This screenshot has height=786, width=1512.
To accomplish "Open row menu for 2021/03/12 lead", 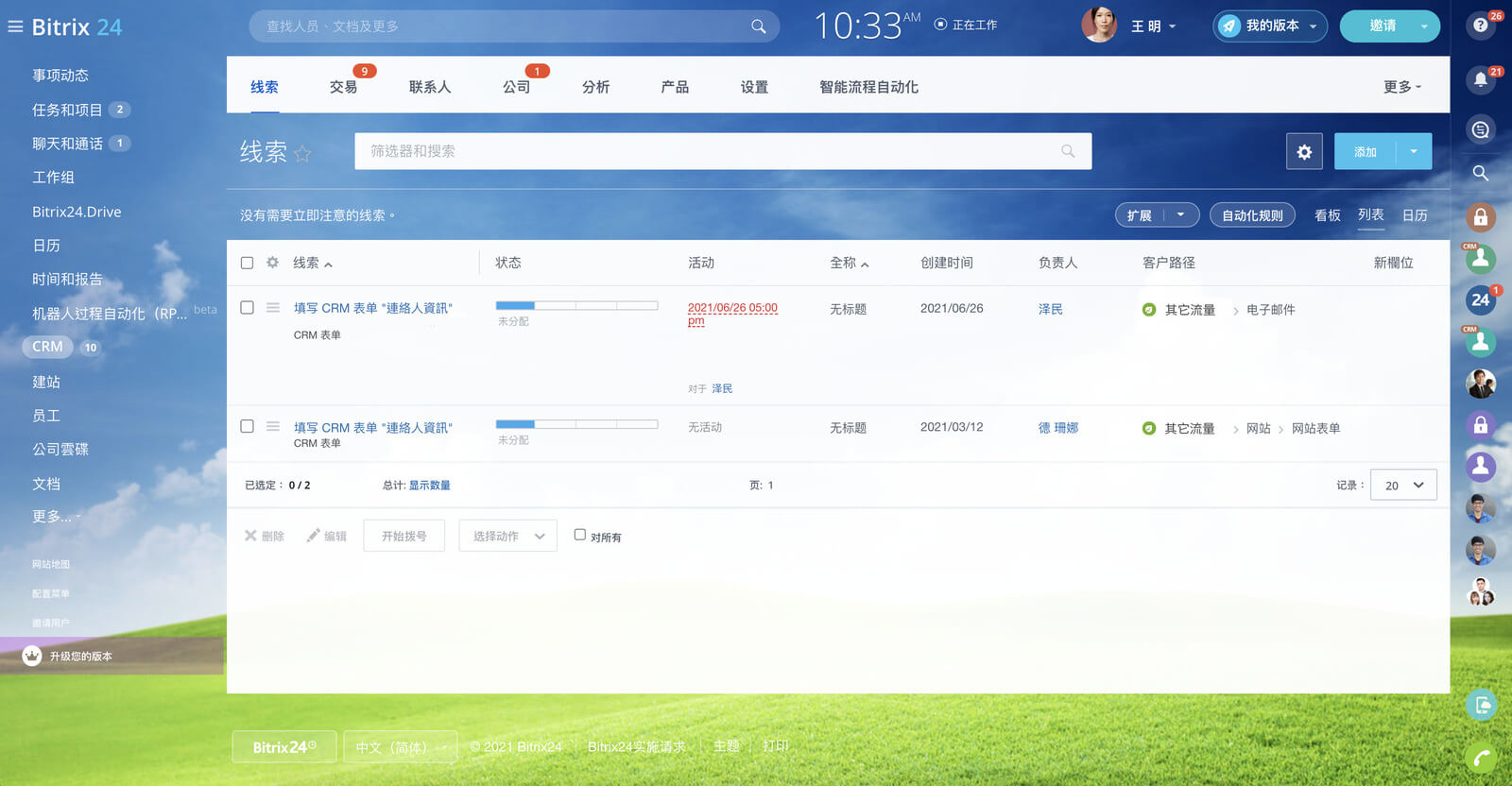I will click(x=273, y=426).
